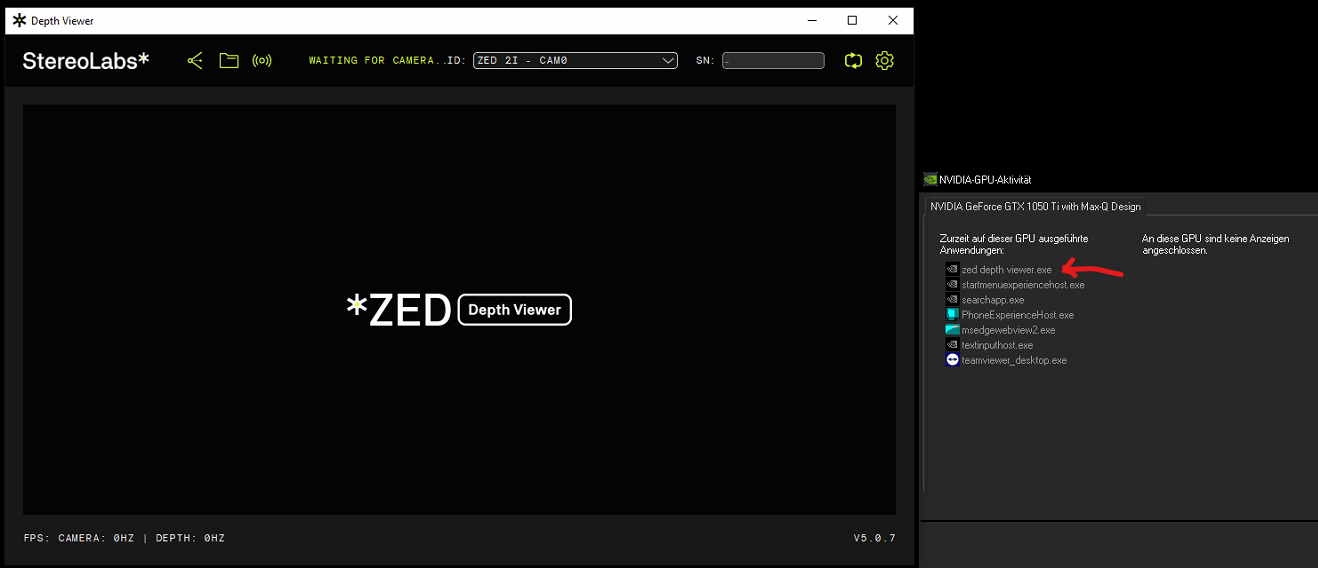Click the Depth Viewer title bar asterisk icon
Image resolution: width=1318 pixels, height=568 pixels.
[19, 20]
